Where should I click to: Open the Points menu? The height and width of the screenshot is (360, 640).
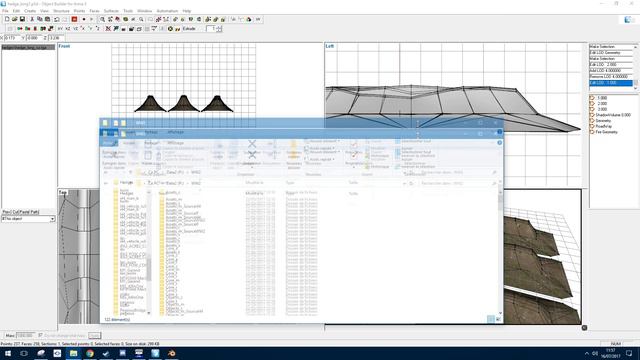pos(79,11)
